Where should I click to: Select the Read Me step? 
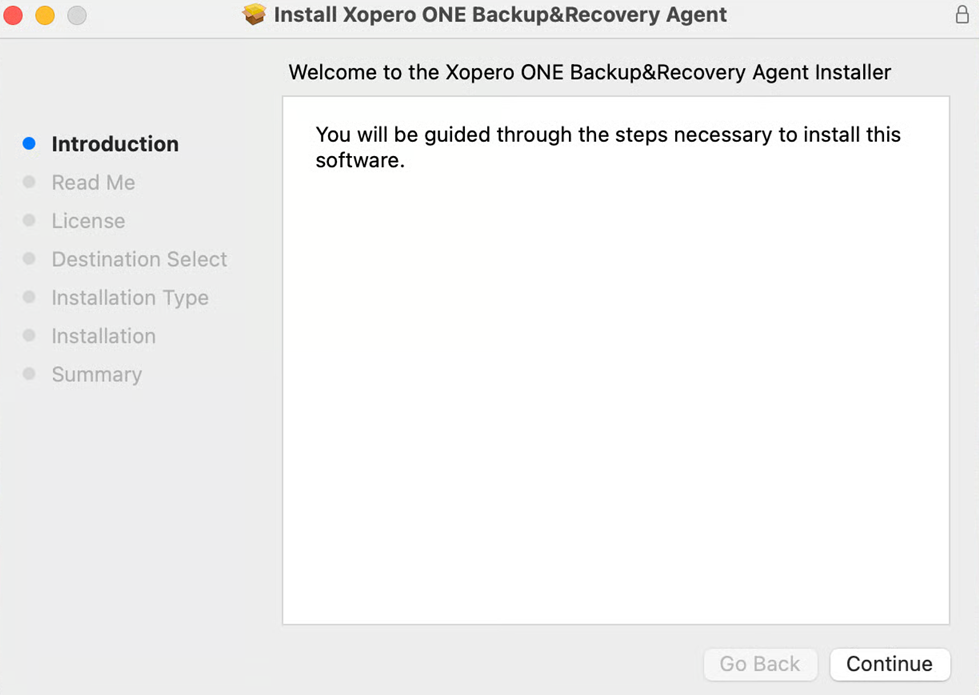click(93, 183)
